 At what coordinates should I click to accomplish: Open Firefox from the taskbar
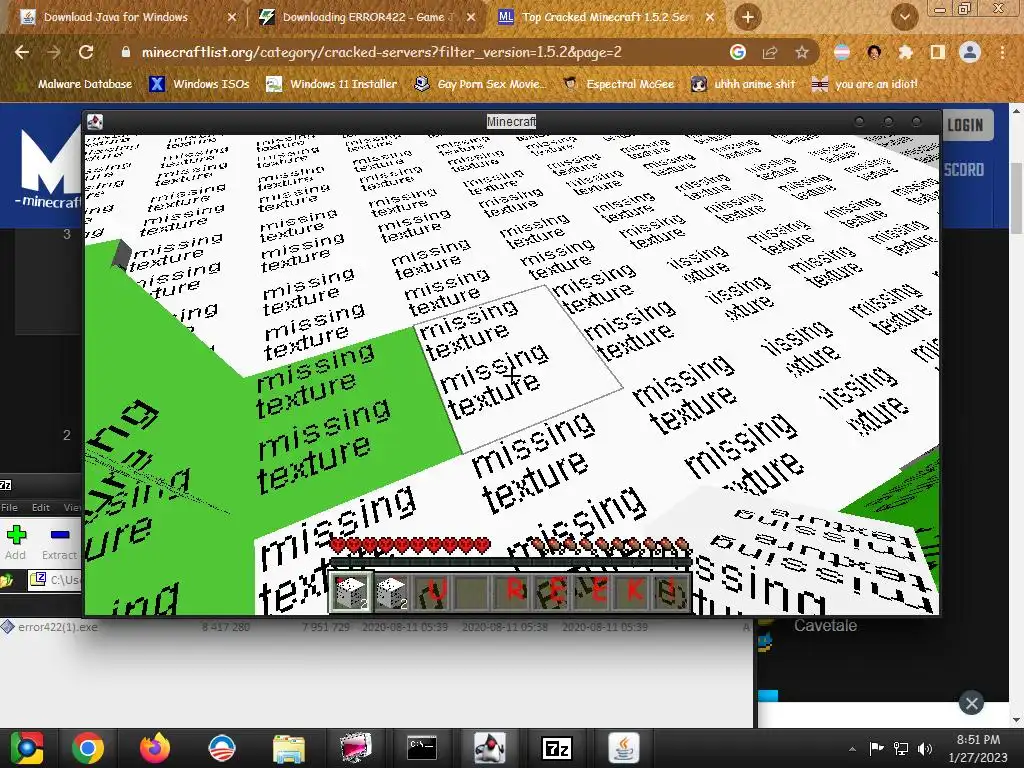click(155, 748)
